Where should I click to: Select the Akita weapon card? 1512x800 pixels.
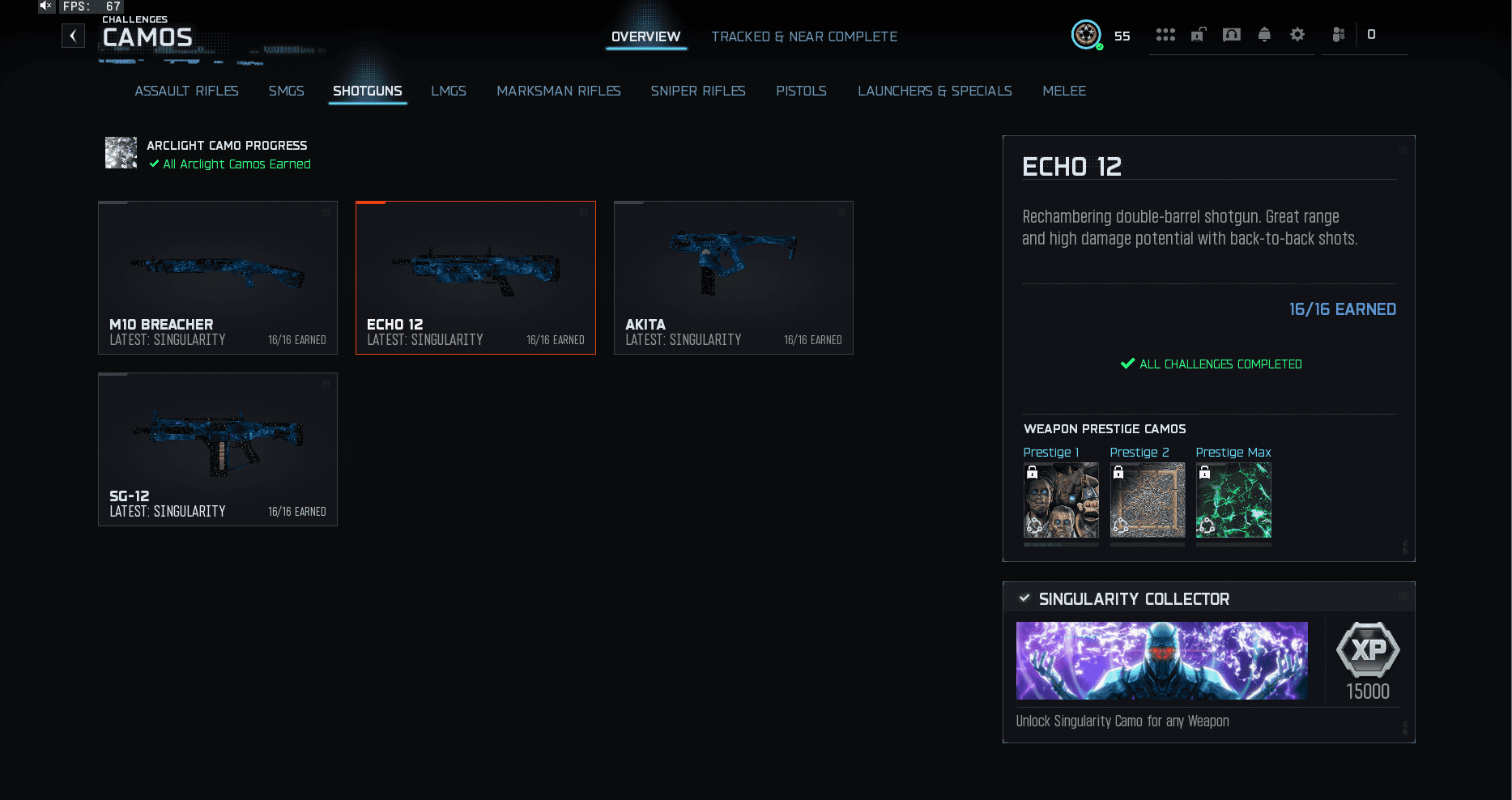click(x=734, y=278)
